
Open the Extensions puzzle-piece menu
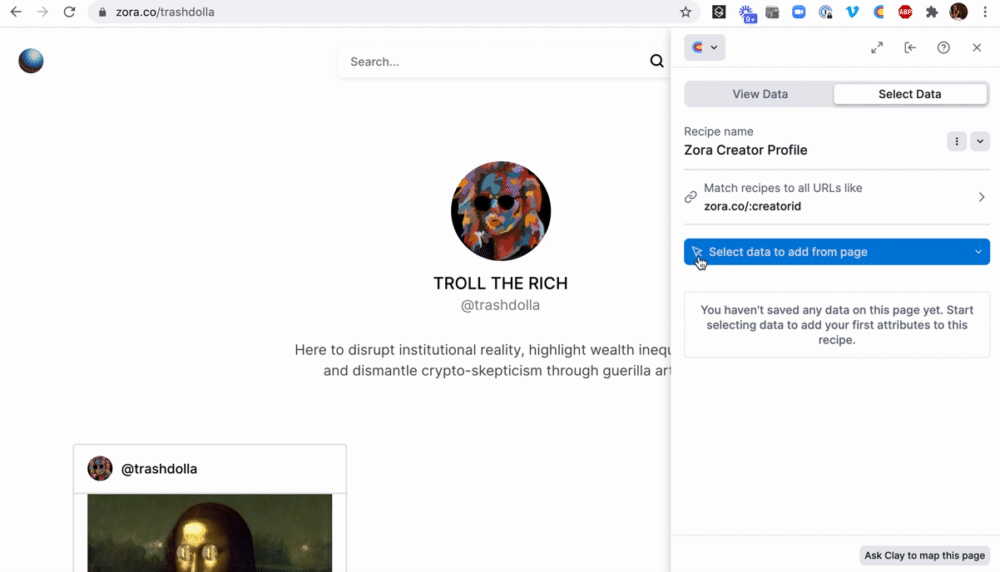pos(932,12)
